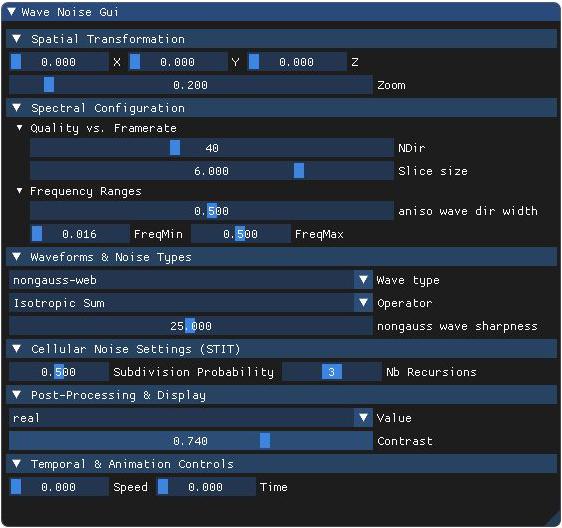Viewport: 562px width, 528px height.
Task: Open the Wave type dropdown arrow
Action: click(363, 280)
